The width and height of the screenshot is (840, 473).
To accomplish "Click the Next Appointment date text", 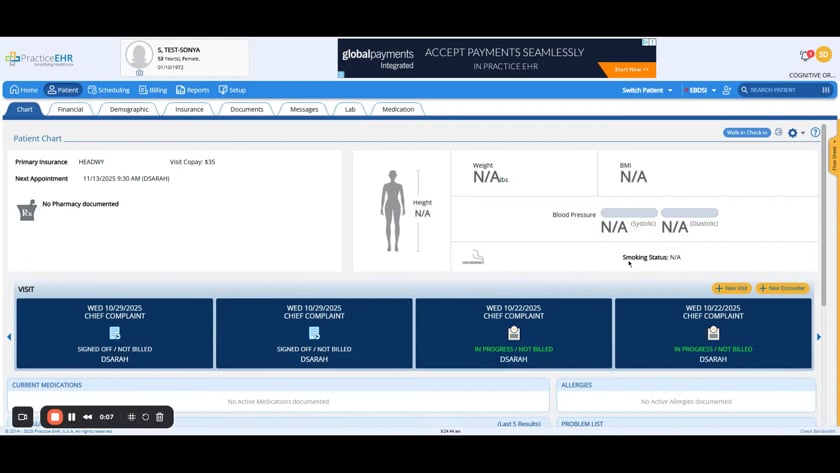I will click(x=126, y=178).
